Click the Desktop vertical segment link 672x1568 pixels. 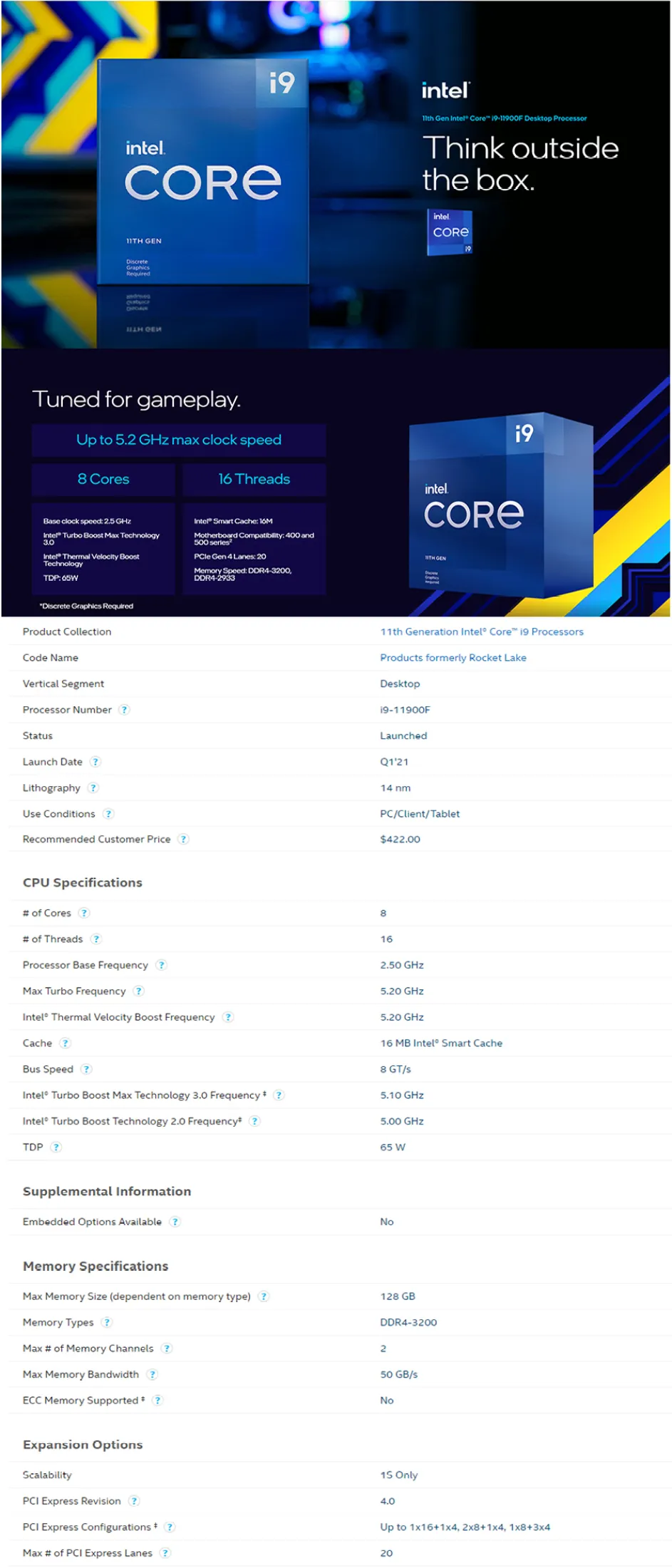400,684
